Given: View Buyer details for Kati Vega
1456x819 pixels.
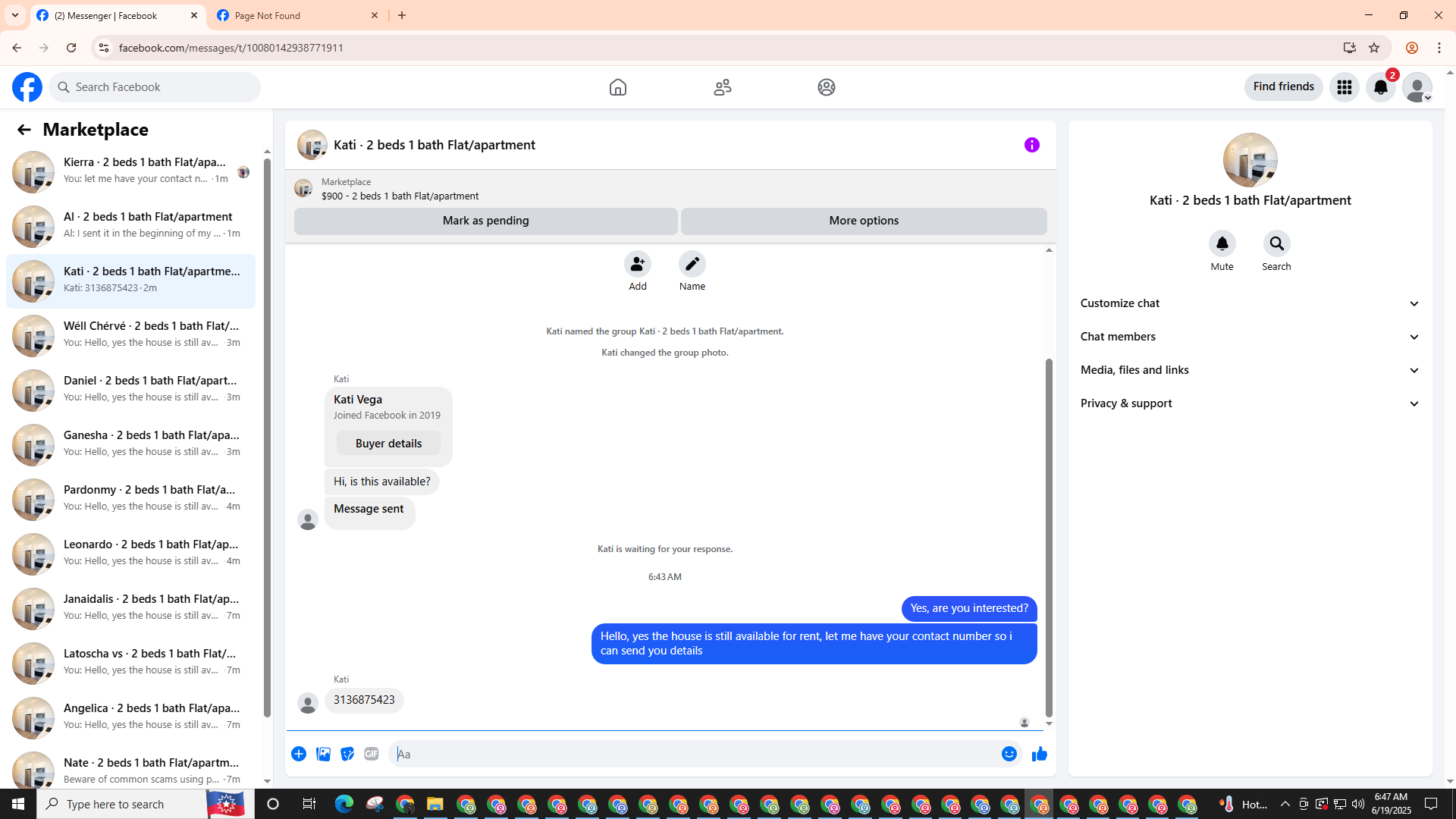Looking at the screenshot, I should click(389, 444).
